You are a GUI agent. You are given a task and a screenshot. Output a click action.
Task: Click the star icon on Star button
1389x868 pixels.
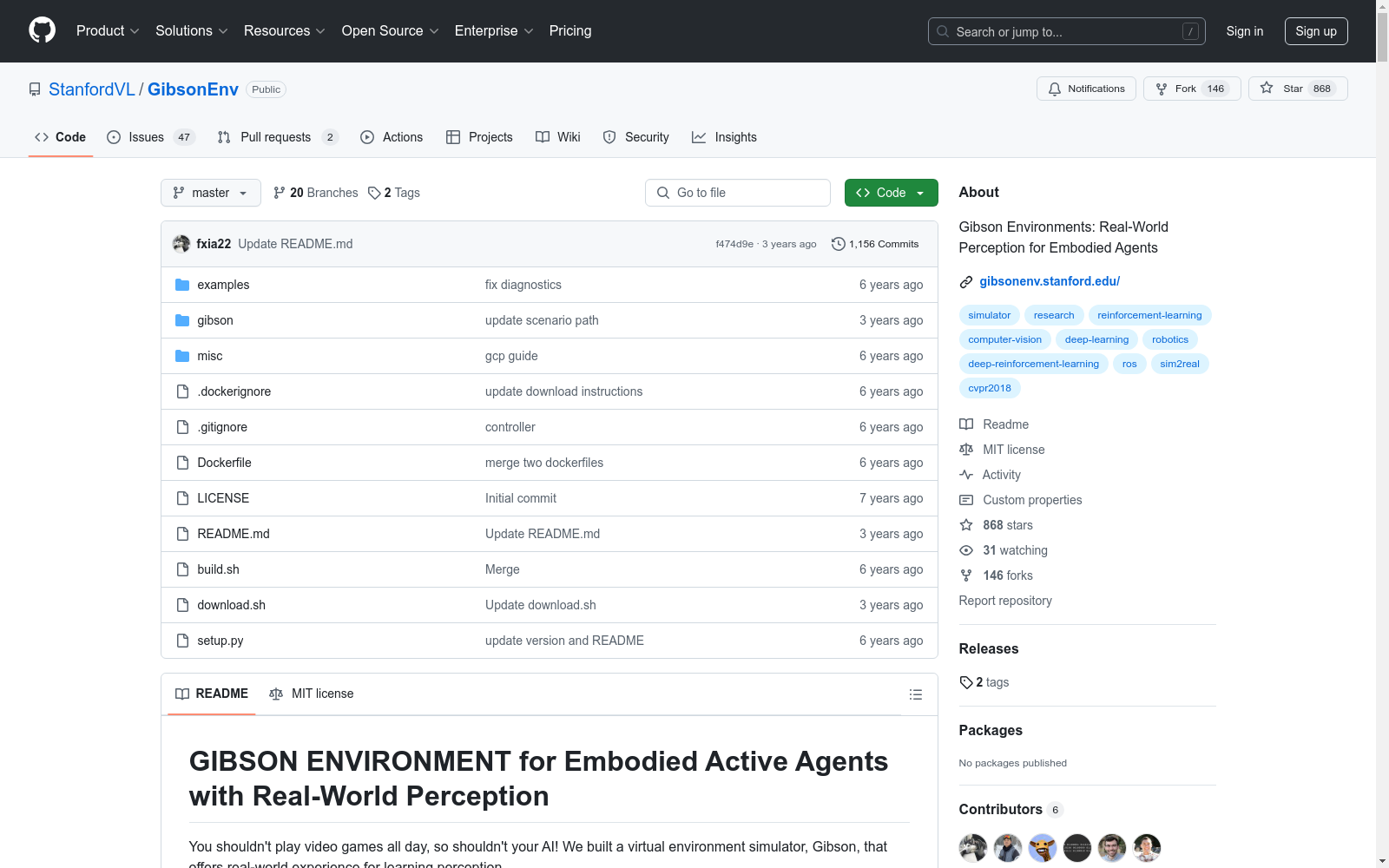tap(1267, 89)
